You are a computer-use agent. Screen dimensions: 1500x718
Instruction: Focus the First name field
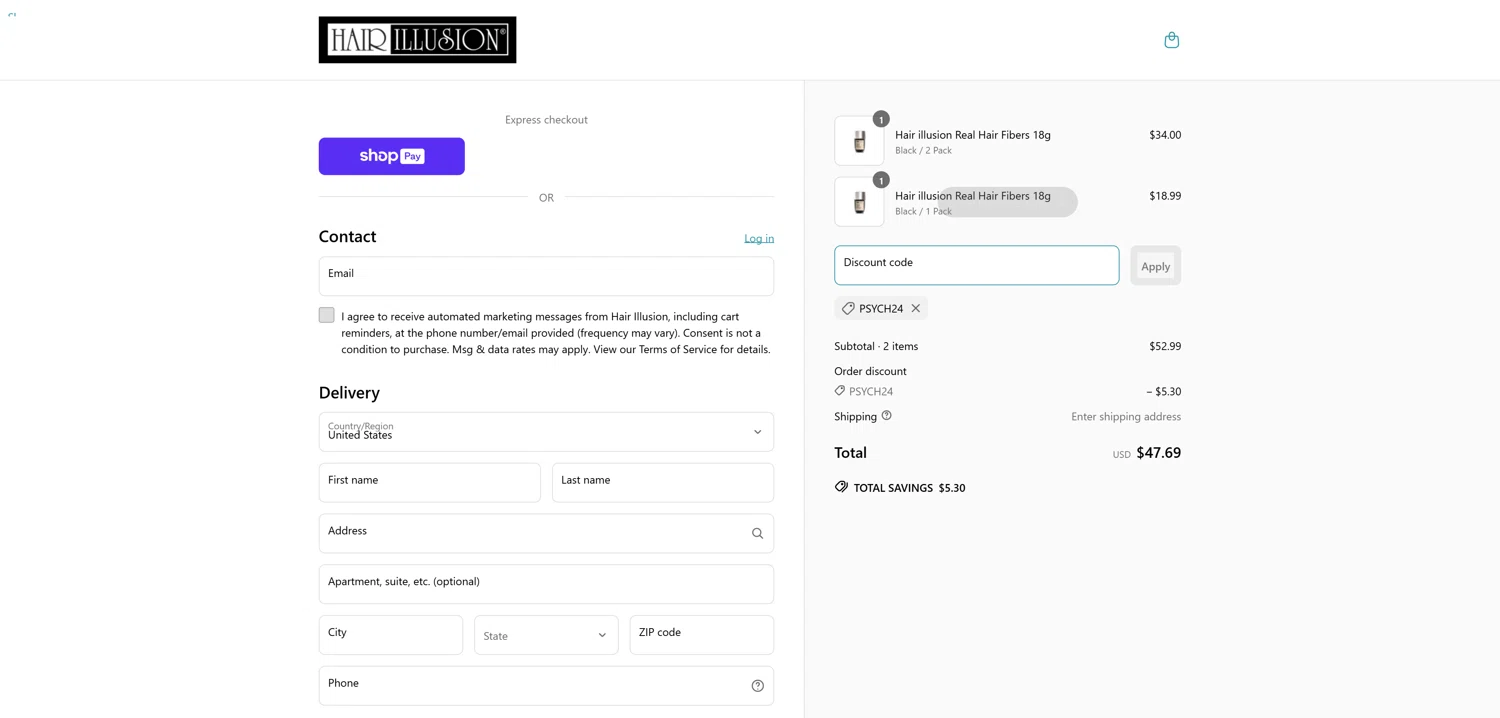pyautogui.click(x=430, y=483)
